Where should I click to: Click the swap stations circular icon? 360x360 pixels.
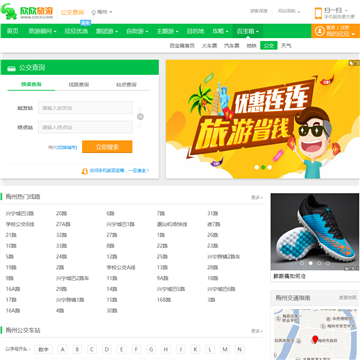point(140,116)
